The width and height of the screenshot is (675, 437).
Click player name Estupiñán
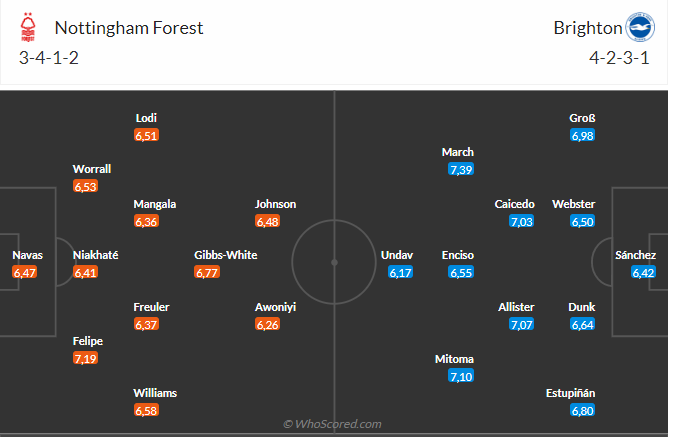570,393
